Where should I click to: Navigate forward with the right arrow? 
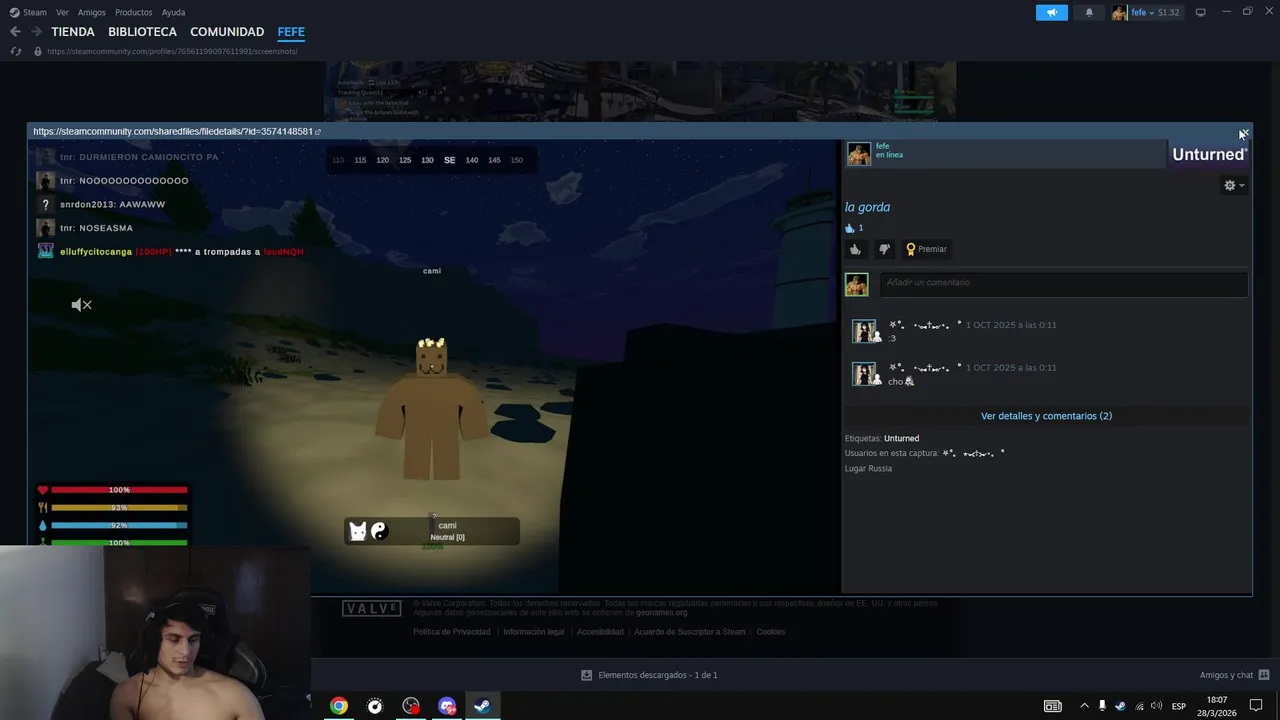coord(36,32)
